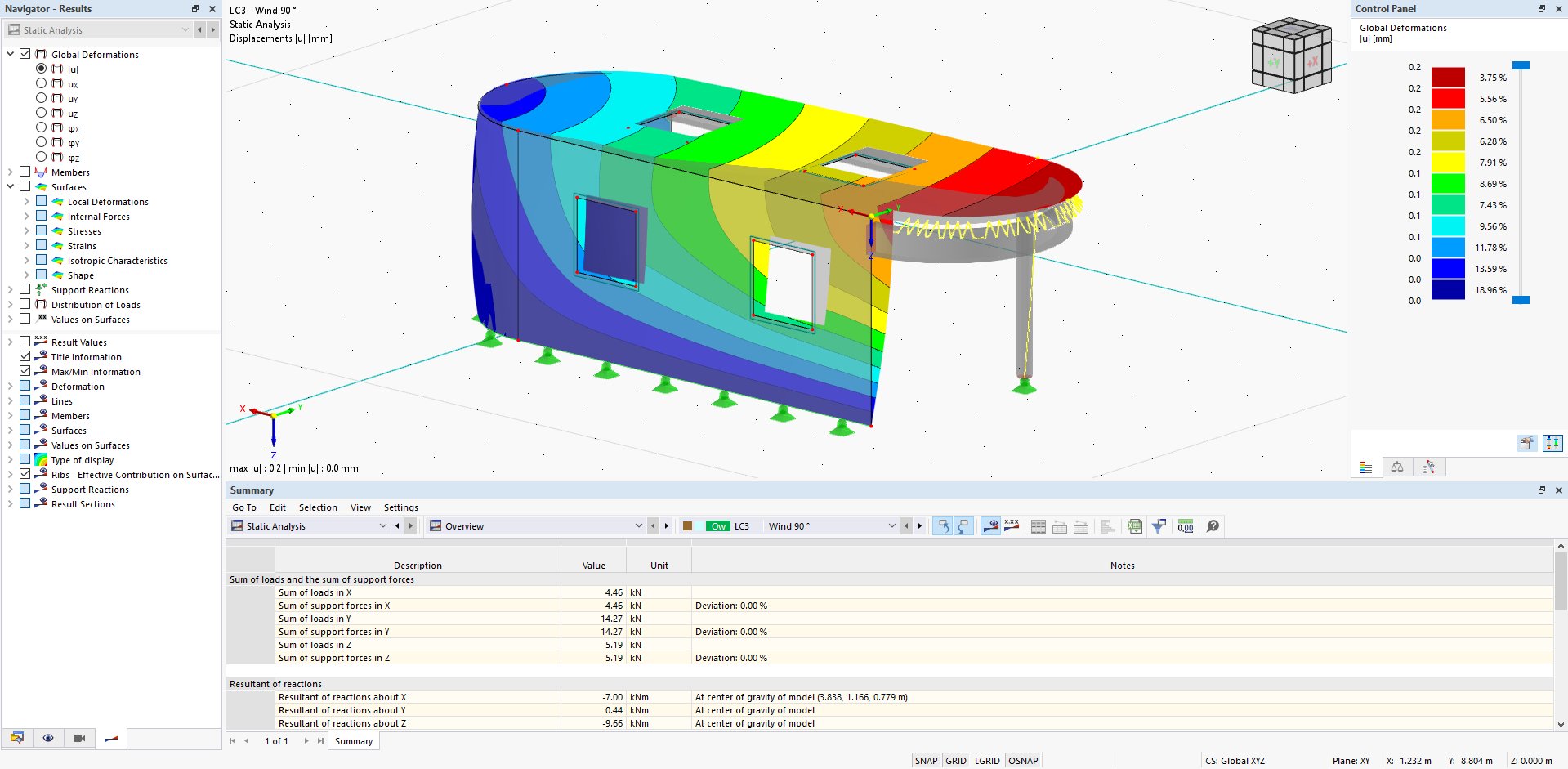Open the Navigator Results tab icon

(111, 739)
